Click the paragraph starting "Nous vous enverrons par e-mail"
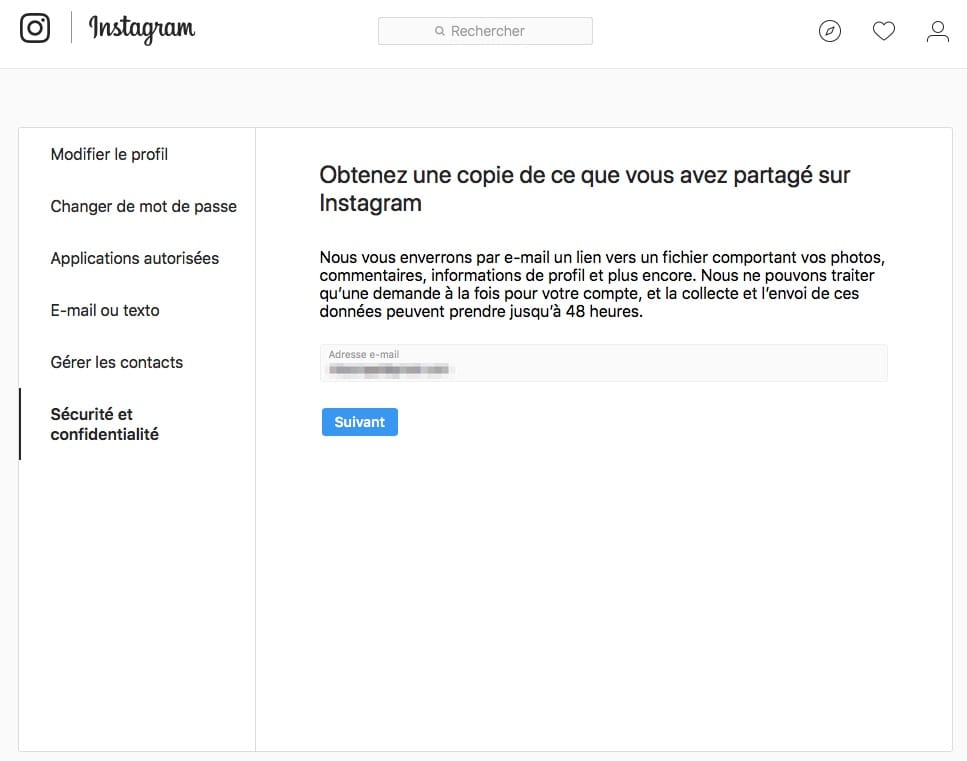Viewport: 967px width, 761px height. (x=603, y=284)
